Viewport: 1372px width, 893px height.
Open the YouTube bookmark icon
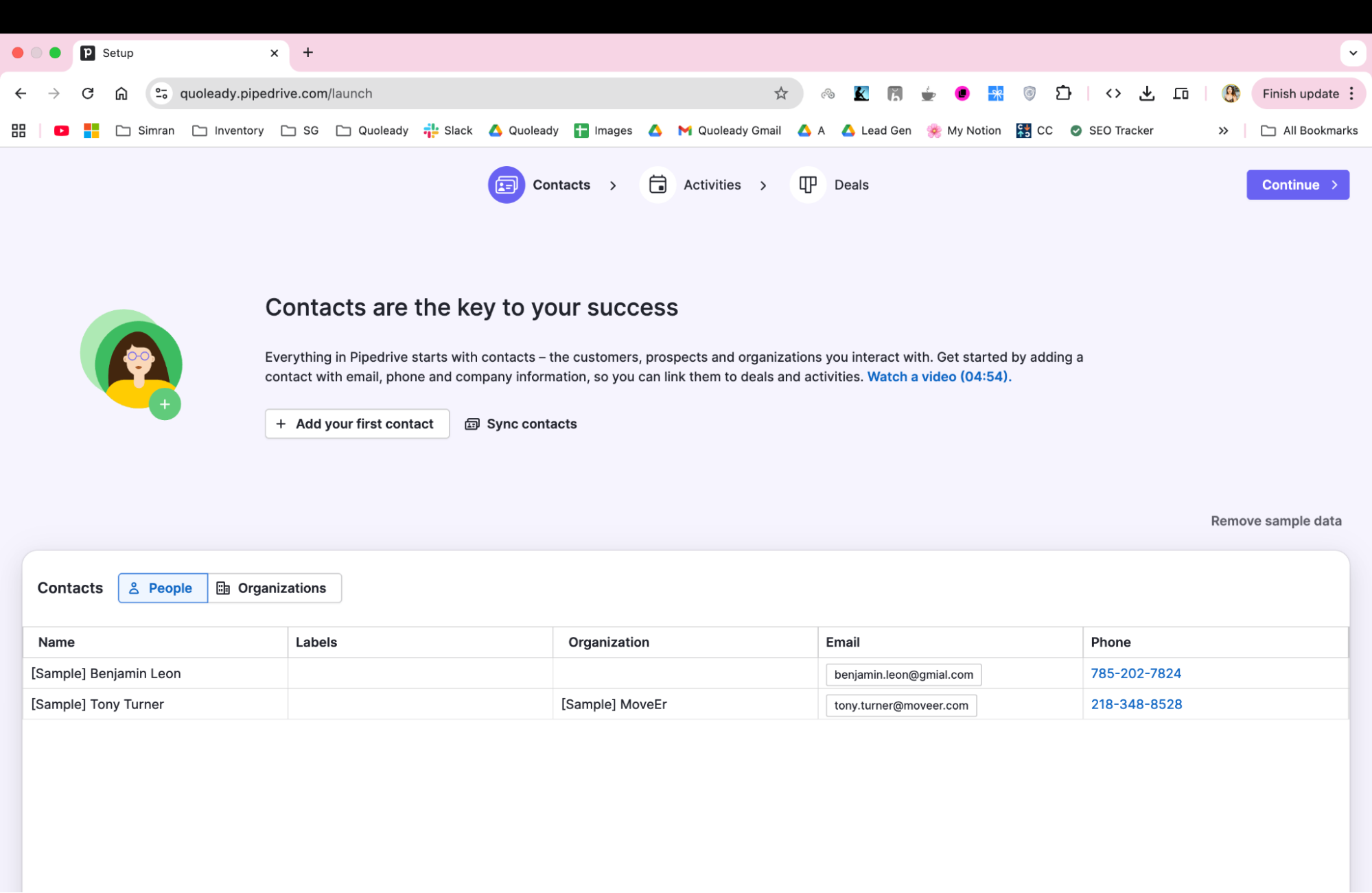[61, 130]
